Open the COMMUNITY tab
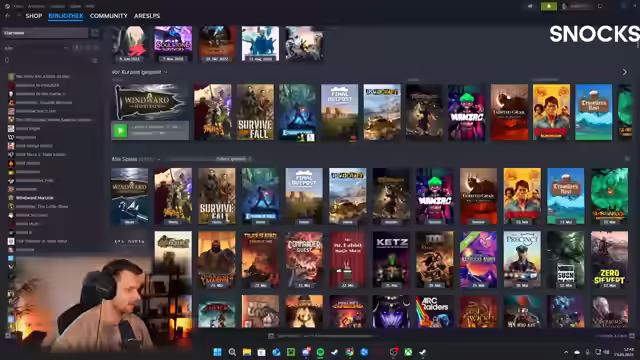 pos(109,16)
